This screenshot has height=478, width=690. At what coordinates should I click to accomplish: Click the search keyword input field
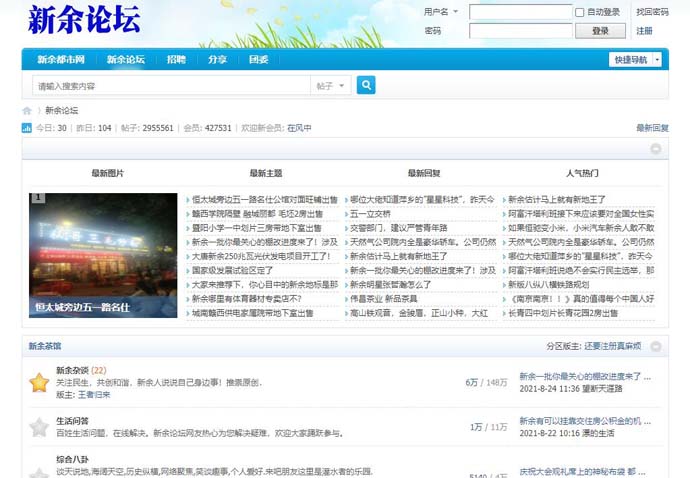coord(170,86)
